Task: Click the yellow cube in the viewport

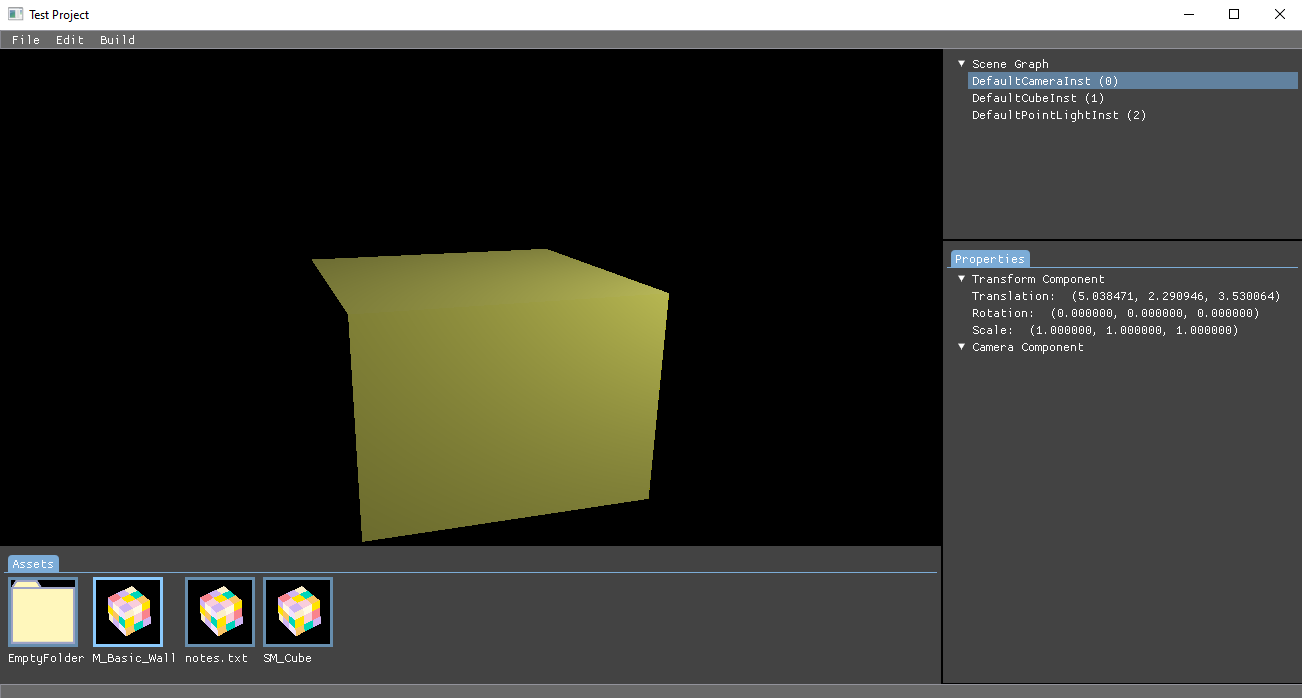Action: click(500, 400)
